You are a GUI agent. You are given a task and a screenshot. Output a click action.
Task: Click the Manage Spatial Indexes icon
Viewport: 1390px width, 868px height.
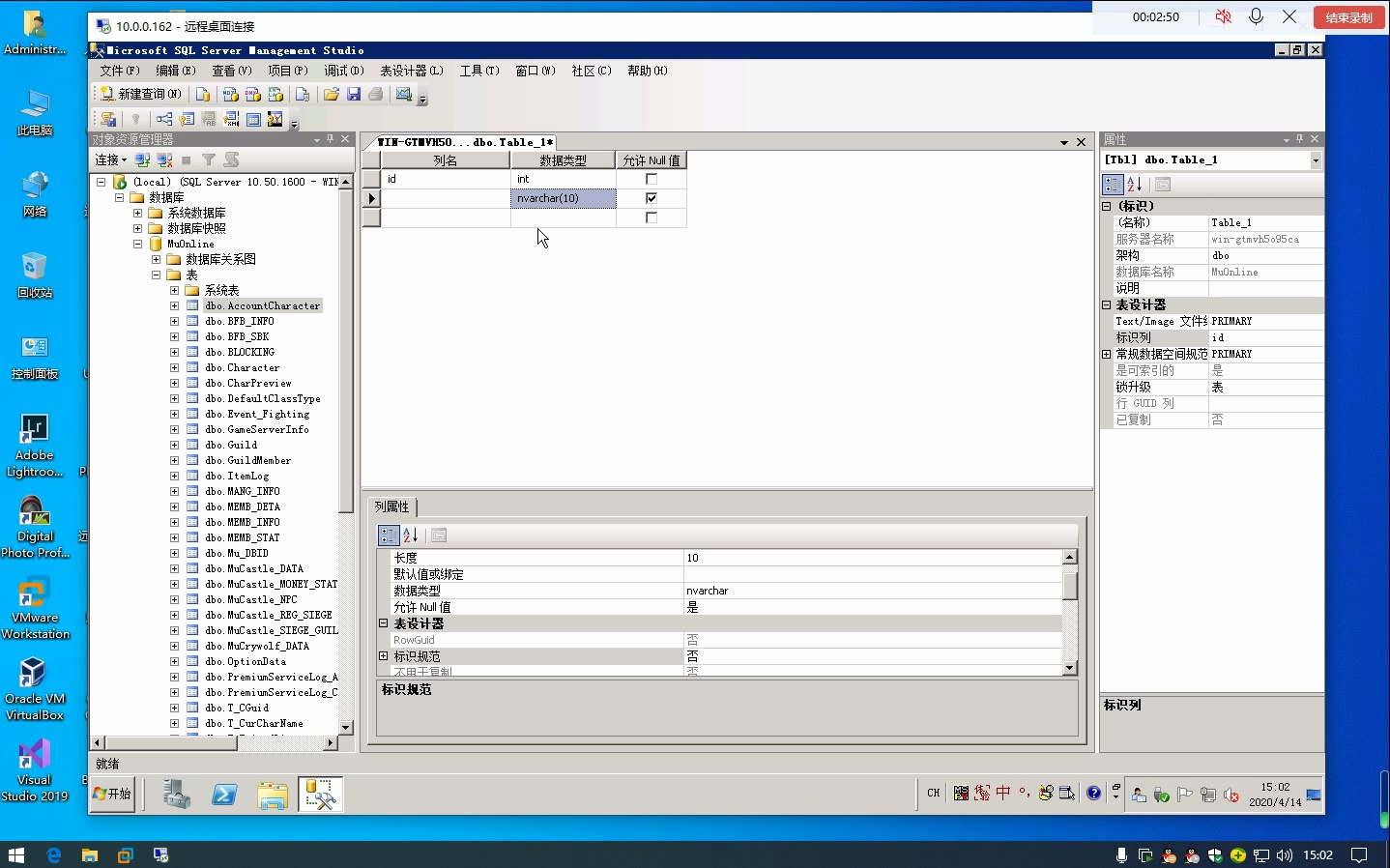[275, 119]
